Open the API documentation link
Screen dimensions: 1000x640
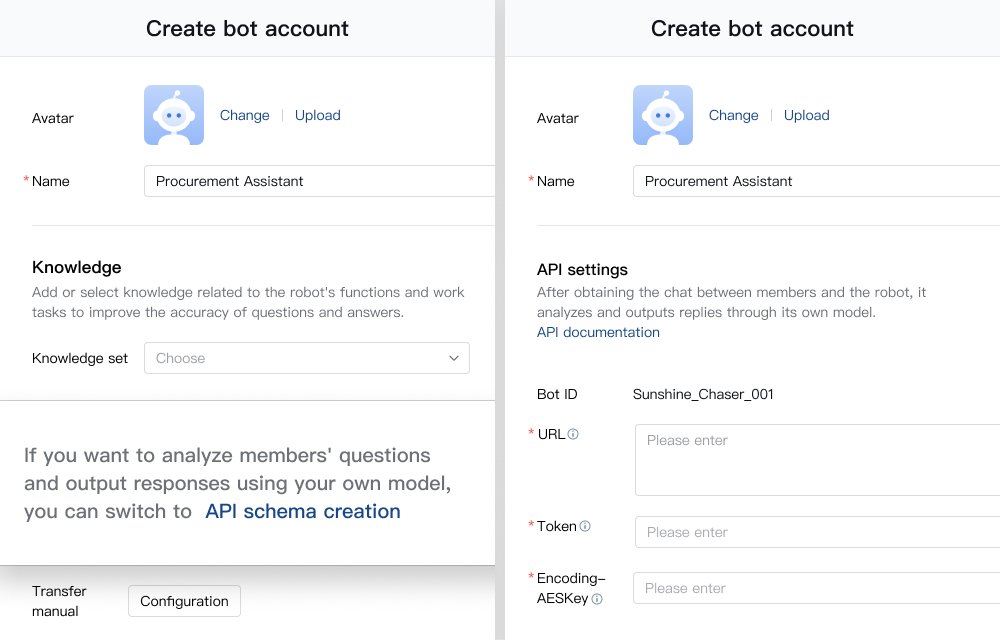pyautogui.click(x=598, y=332)
